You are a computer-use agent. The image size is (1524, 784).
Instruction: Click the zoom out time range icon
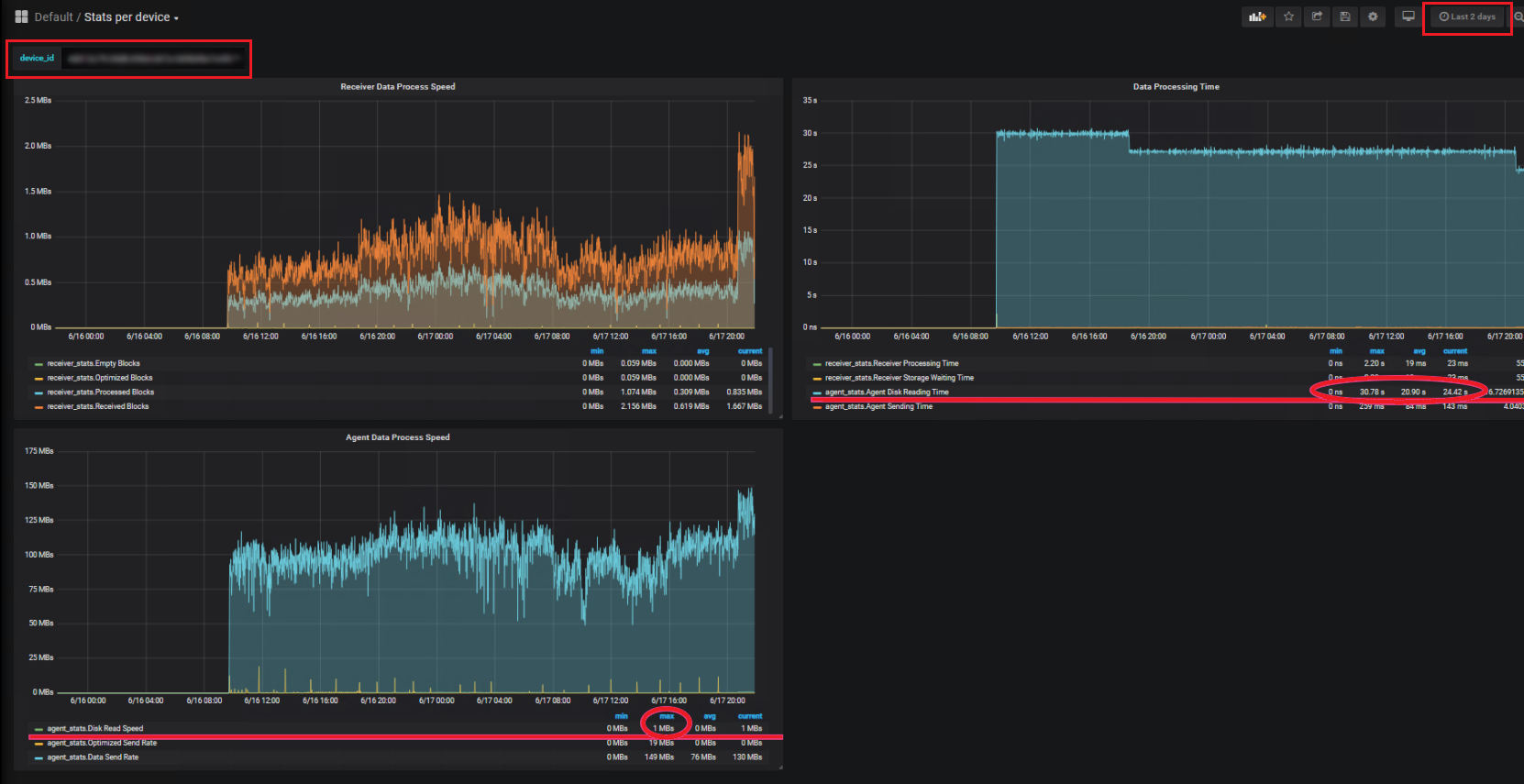[1518, 17]
